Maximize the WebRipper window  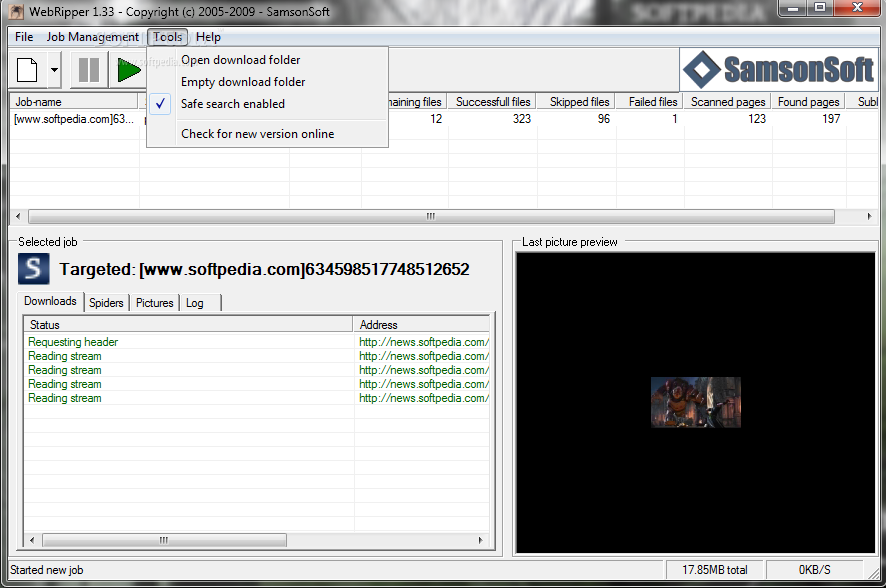(819, 8)
